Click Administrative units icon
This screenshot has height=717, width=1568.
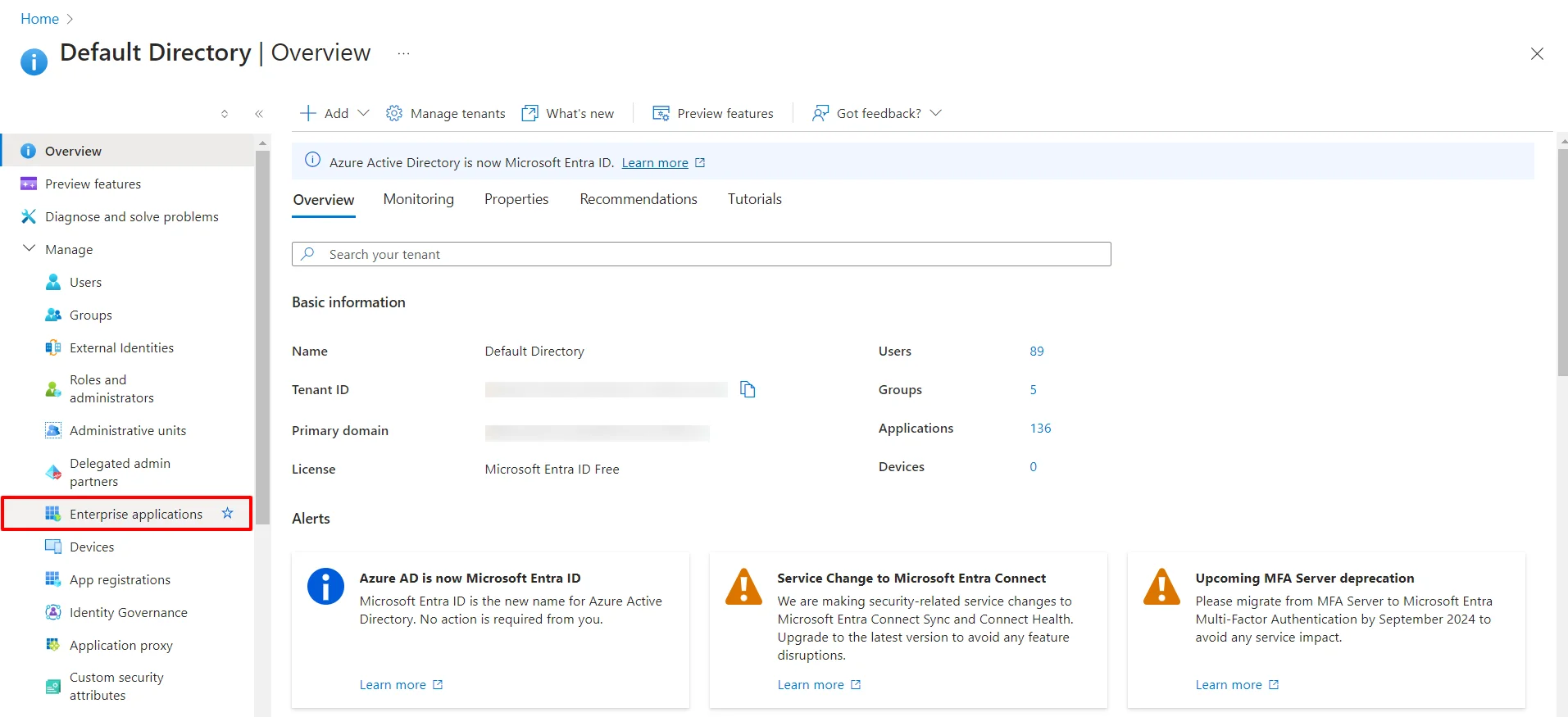(53, 430)
